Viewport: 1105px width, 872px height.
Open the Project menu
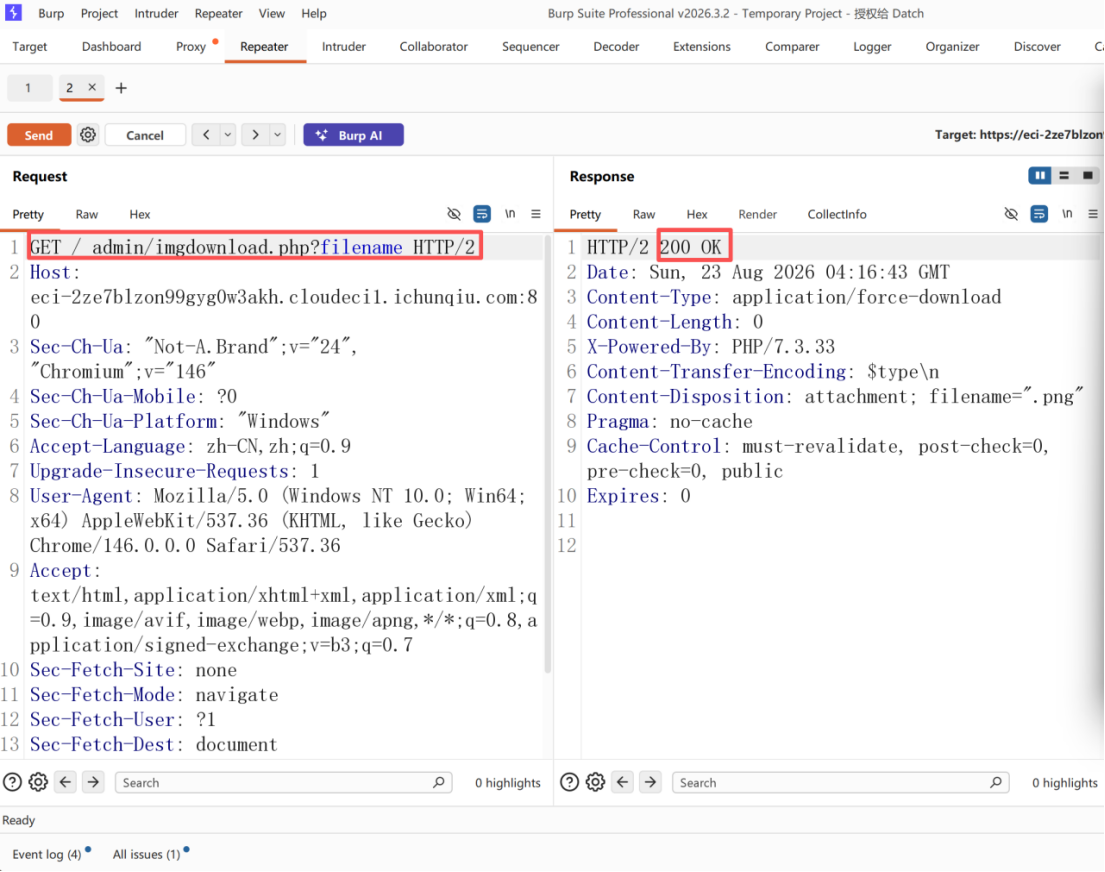[99, 13]
